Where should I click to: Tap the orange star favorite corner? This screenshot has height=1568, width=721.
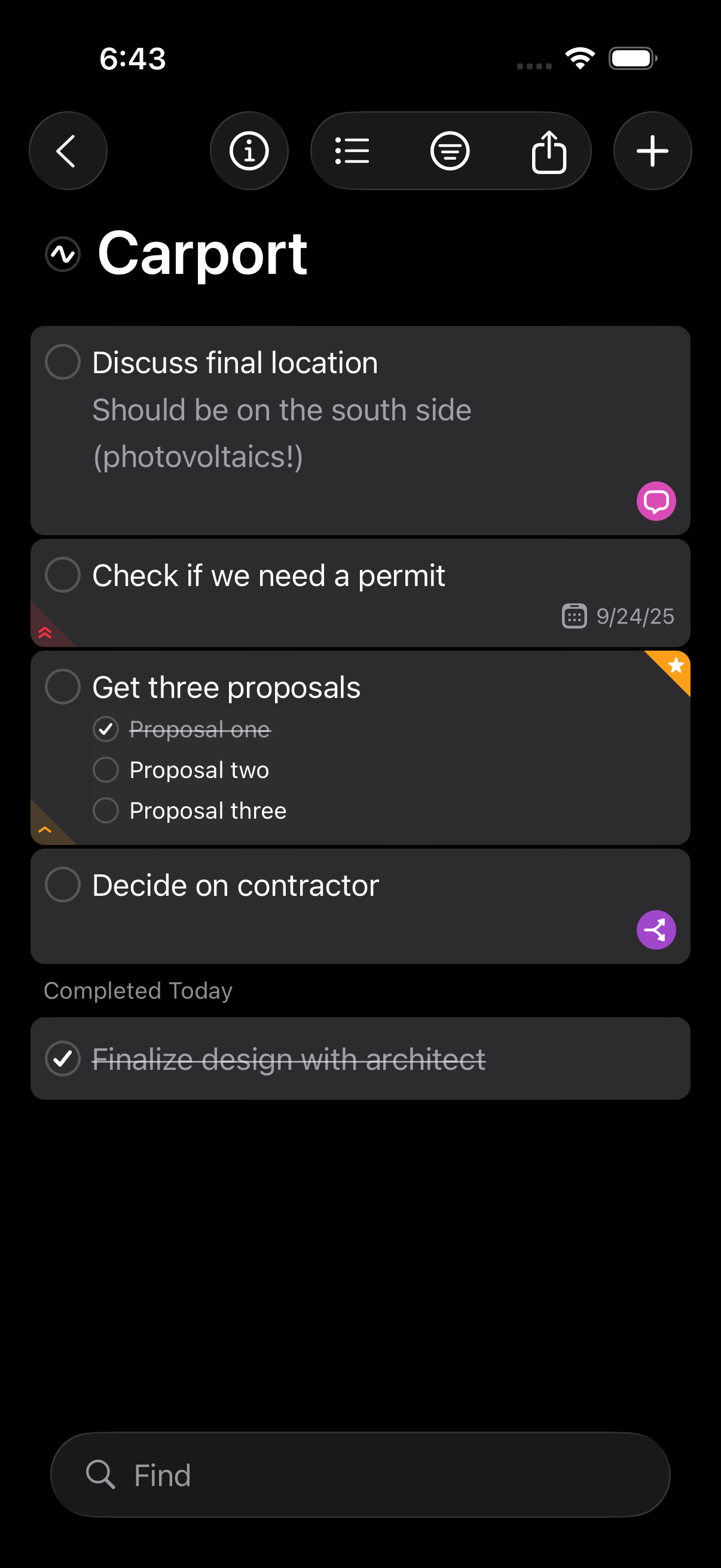[x=675, y=666]
